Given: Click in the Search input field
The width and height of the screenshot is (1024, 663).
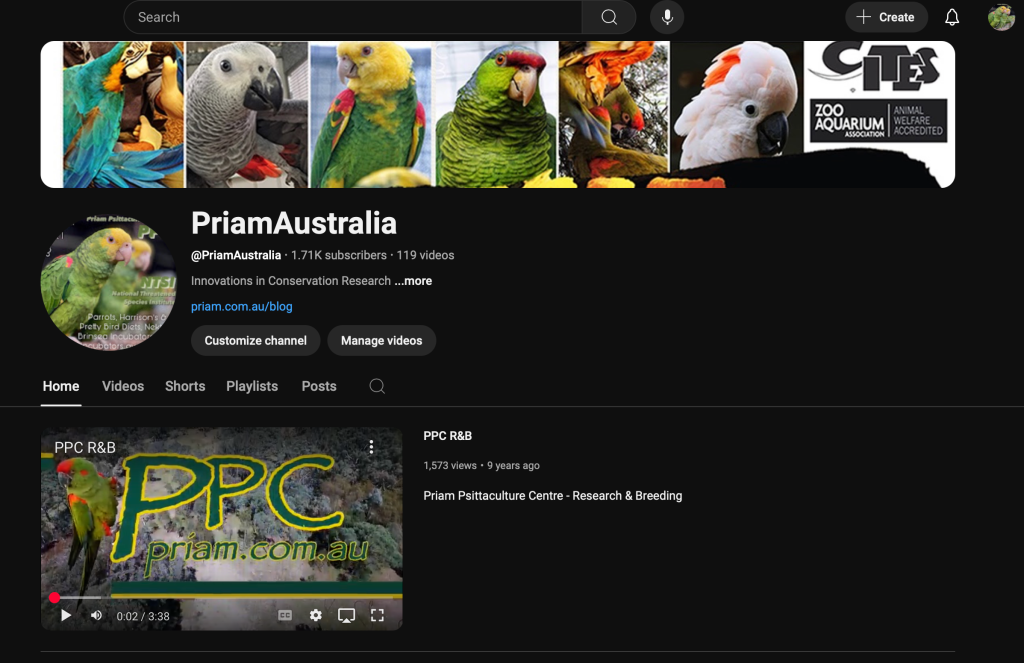Looking at the screenshot, I should [x=350, y=17].
